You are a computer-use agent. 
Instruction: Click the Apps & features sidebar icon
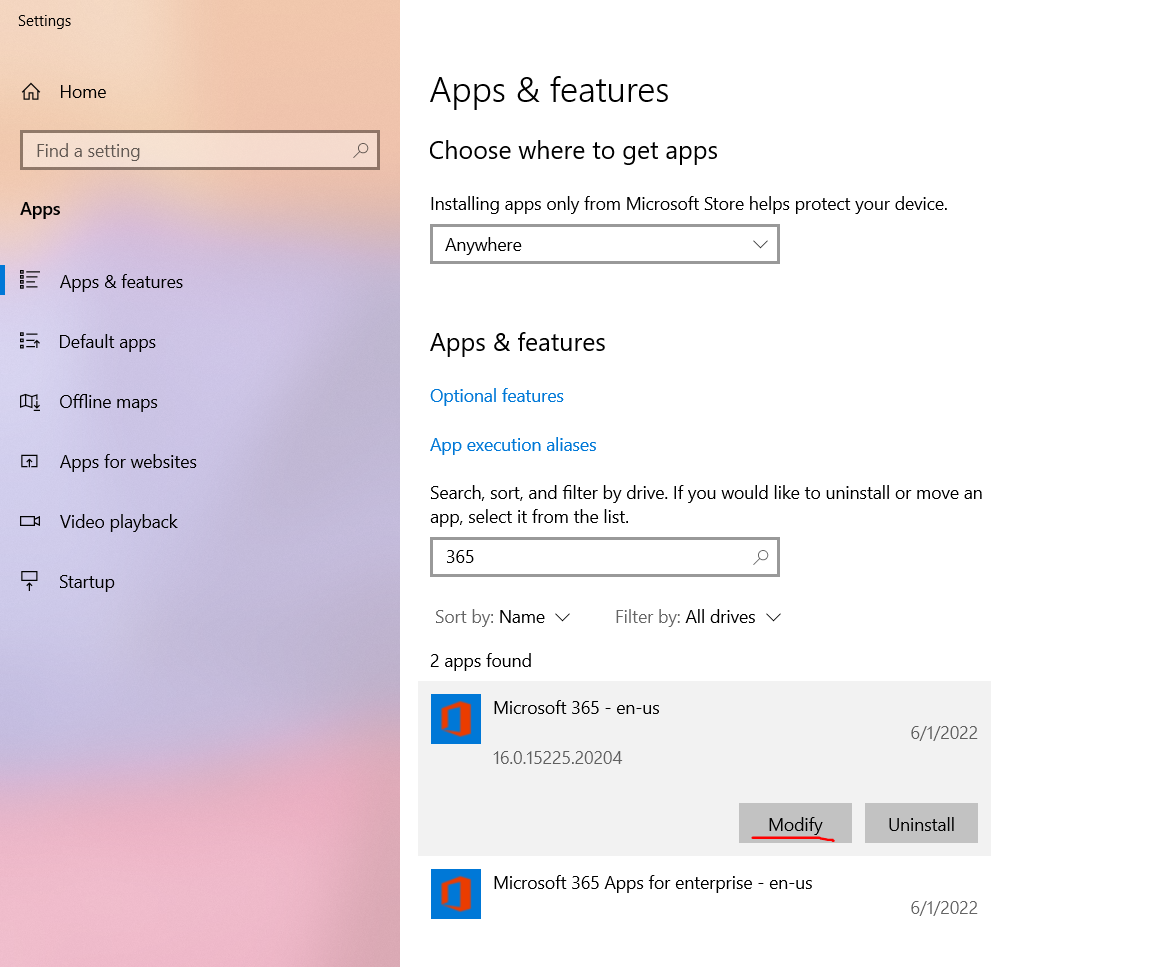[x=30, y=280]
